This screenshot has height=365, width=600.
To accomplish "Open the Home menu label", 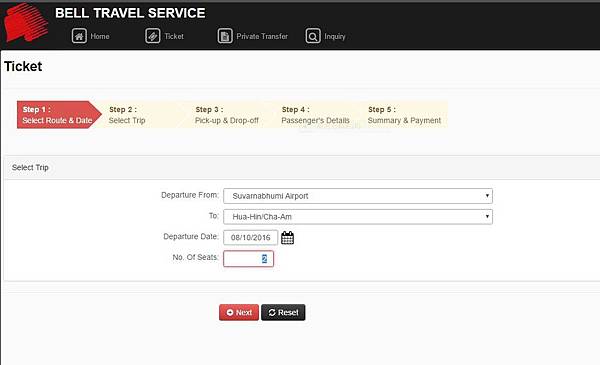I will 100,36.
